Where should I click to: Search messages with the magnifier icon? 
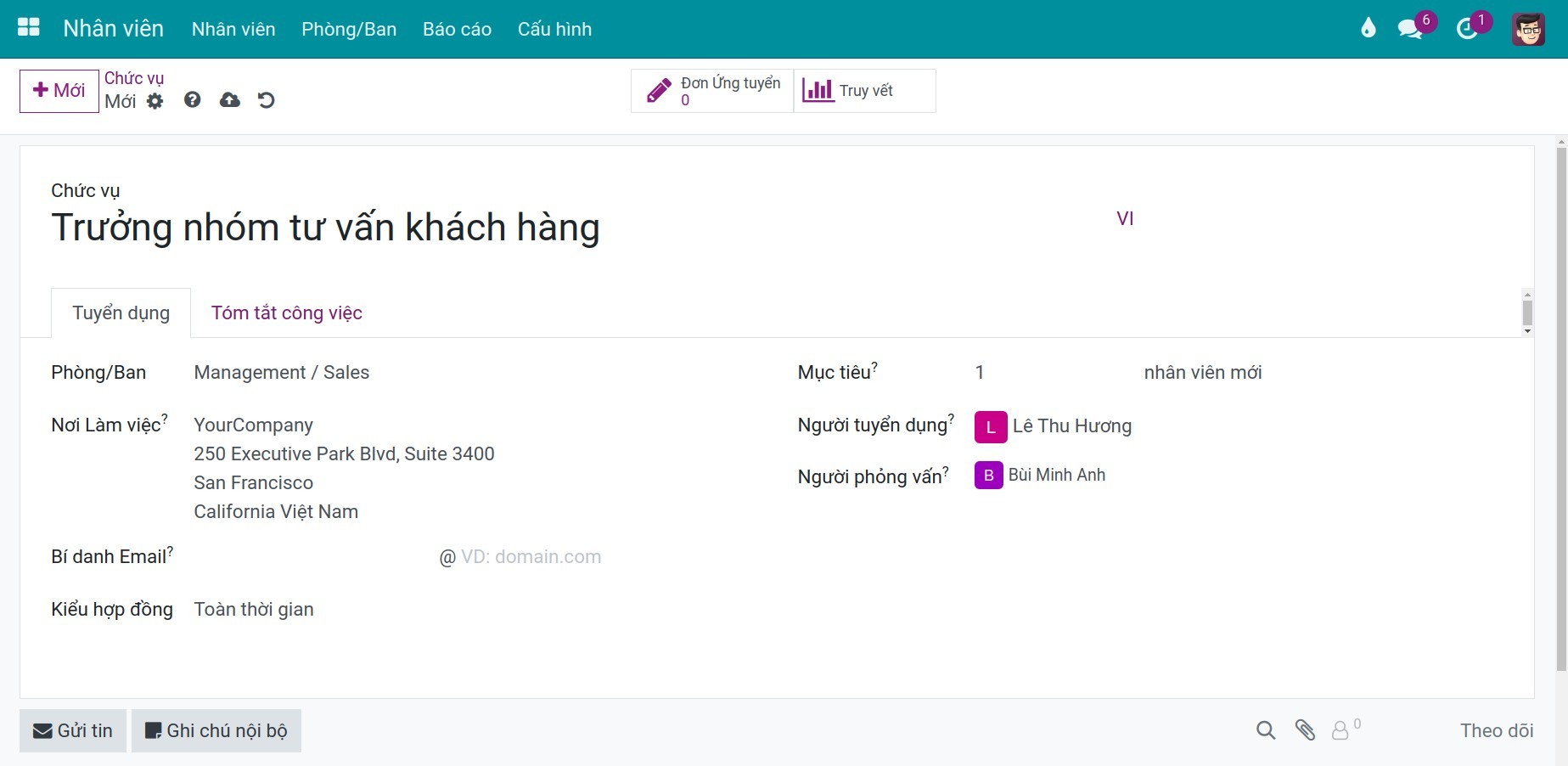point(1266,730)
